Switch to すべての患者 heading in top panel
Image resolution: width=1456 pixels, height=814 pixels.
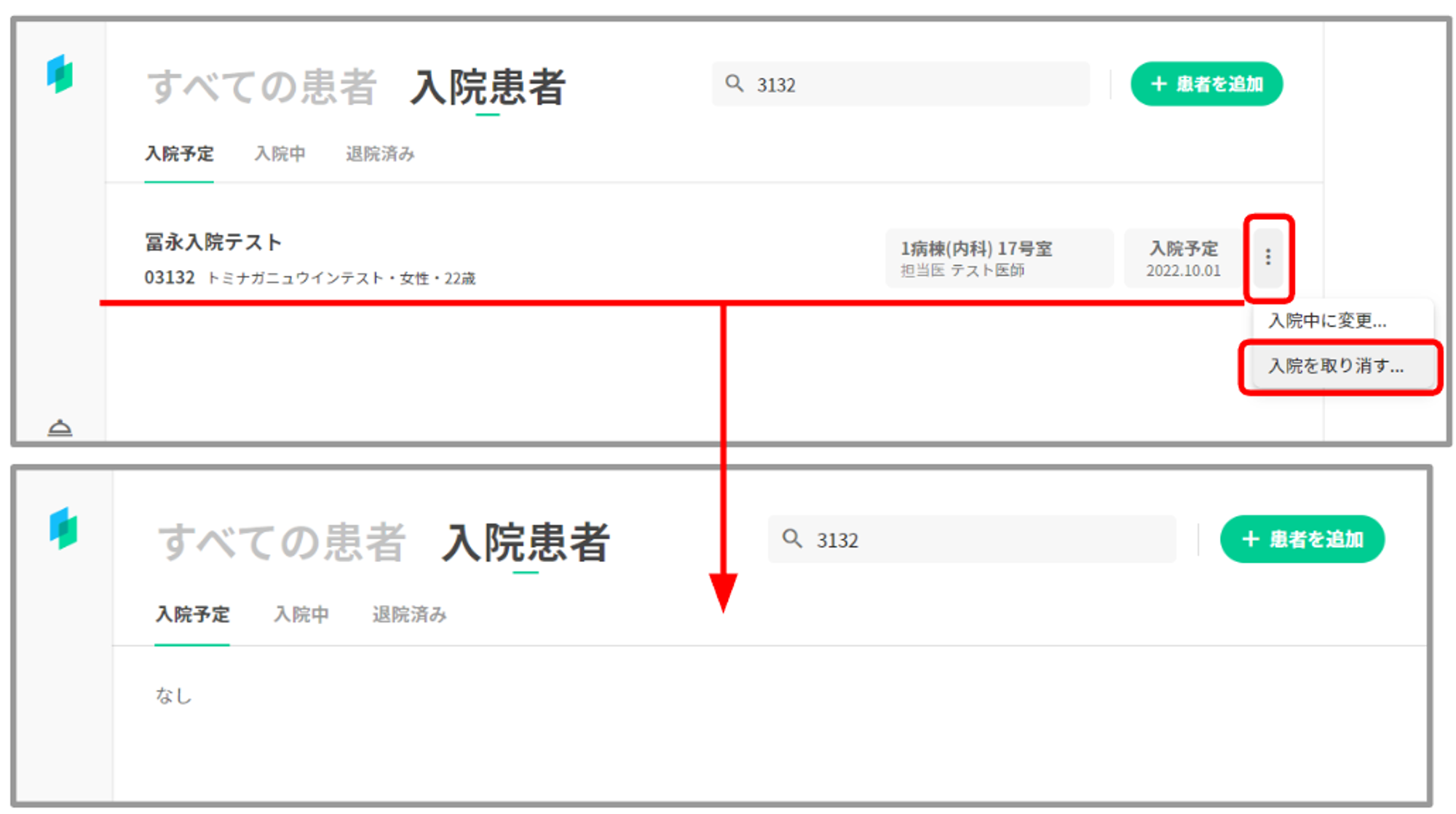262,87
